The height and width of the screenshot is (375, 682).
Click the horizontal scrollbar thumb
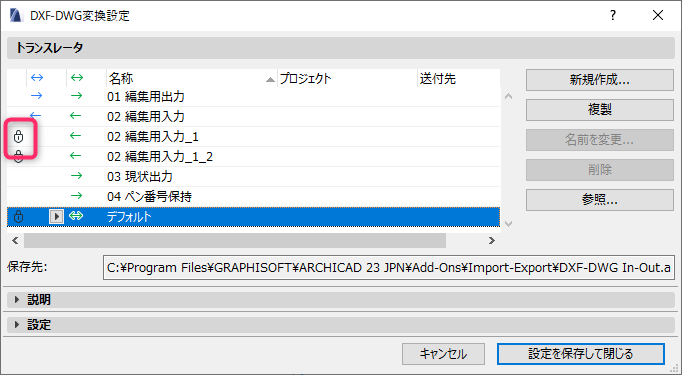click(235, 240)
